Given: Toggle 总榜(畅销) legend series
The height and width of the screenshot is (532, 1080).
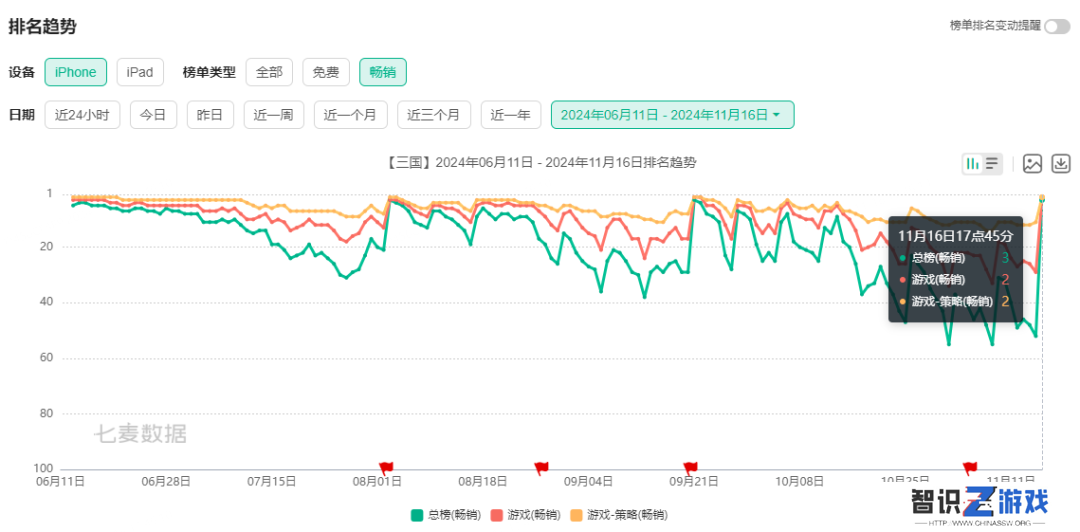Looking at the screenshot, I should (x=445, y=515).
